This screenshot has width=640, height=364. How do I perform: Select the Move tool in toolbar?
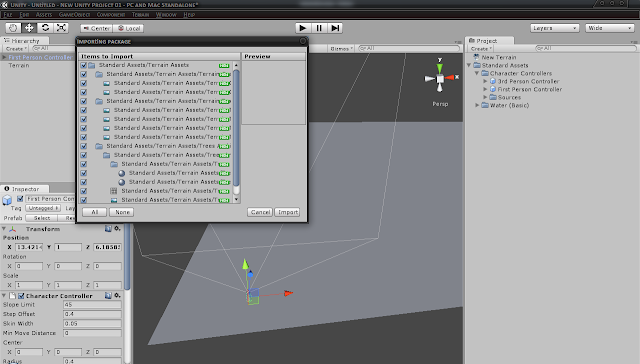pyautogui.click(x=29, y=28)
